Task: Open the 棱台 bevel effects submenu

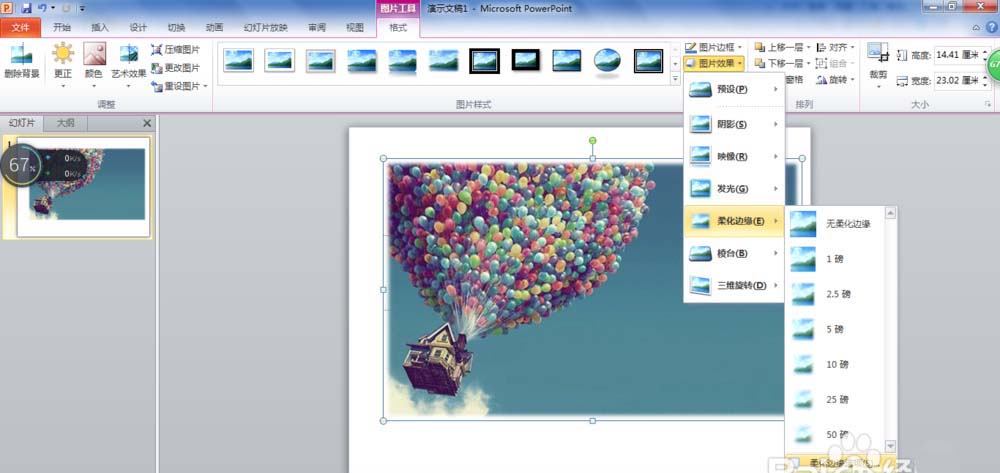Action: point(733,253)
